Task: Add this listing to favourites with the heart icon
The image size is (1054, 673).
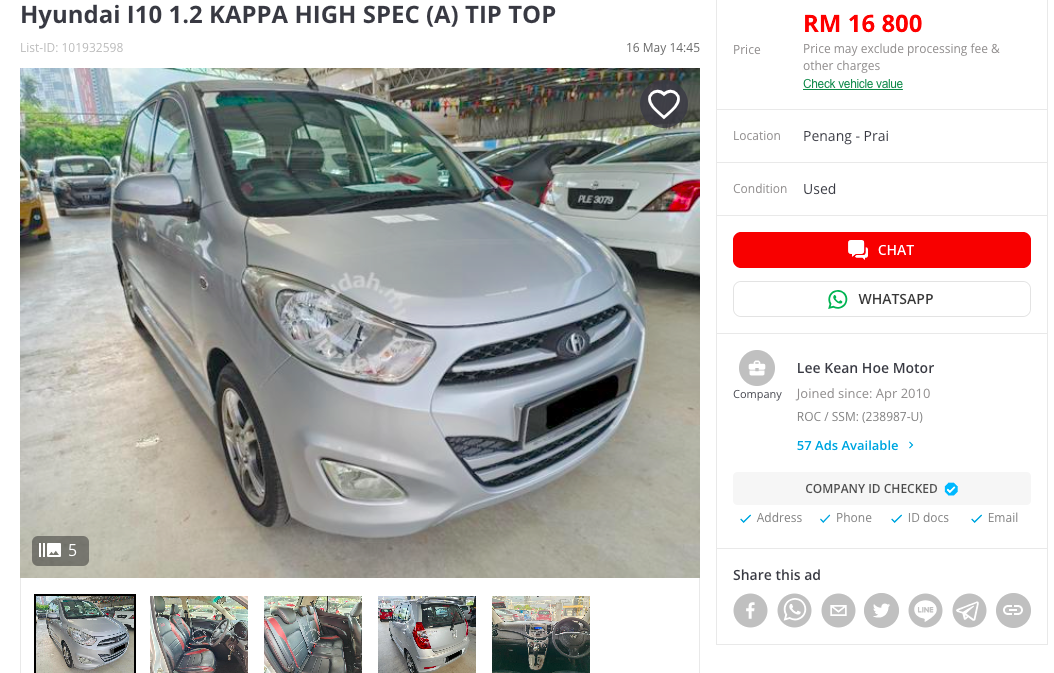Action: point(663,104)
